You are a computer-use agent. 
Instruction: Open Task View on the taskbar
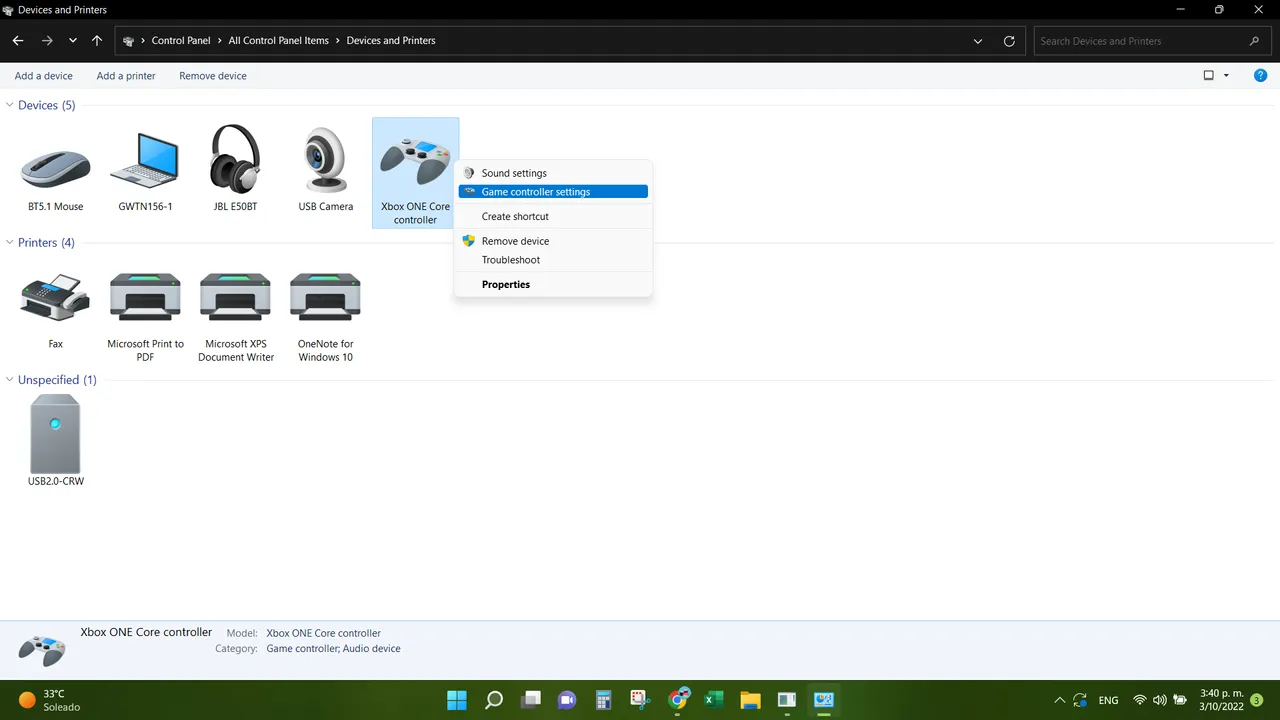coord(530,699)
